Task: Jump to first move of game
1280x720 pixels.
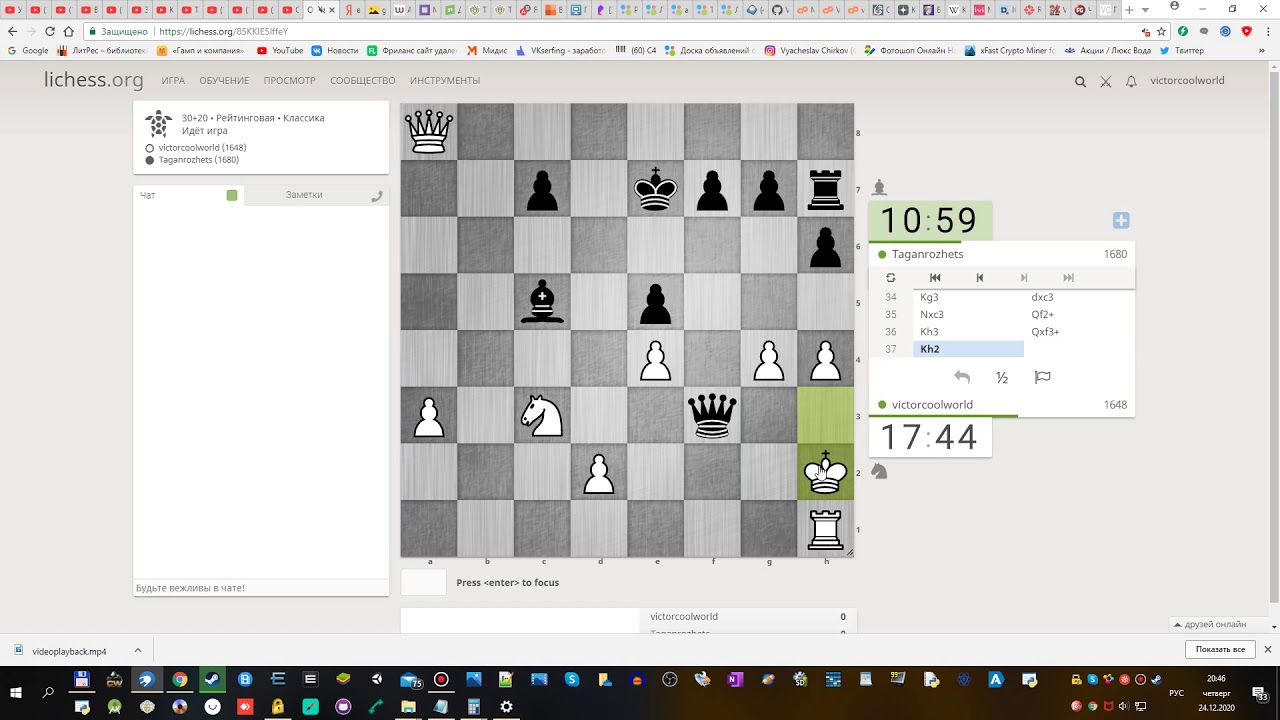Action: tap(935, 278)
